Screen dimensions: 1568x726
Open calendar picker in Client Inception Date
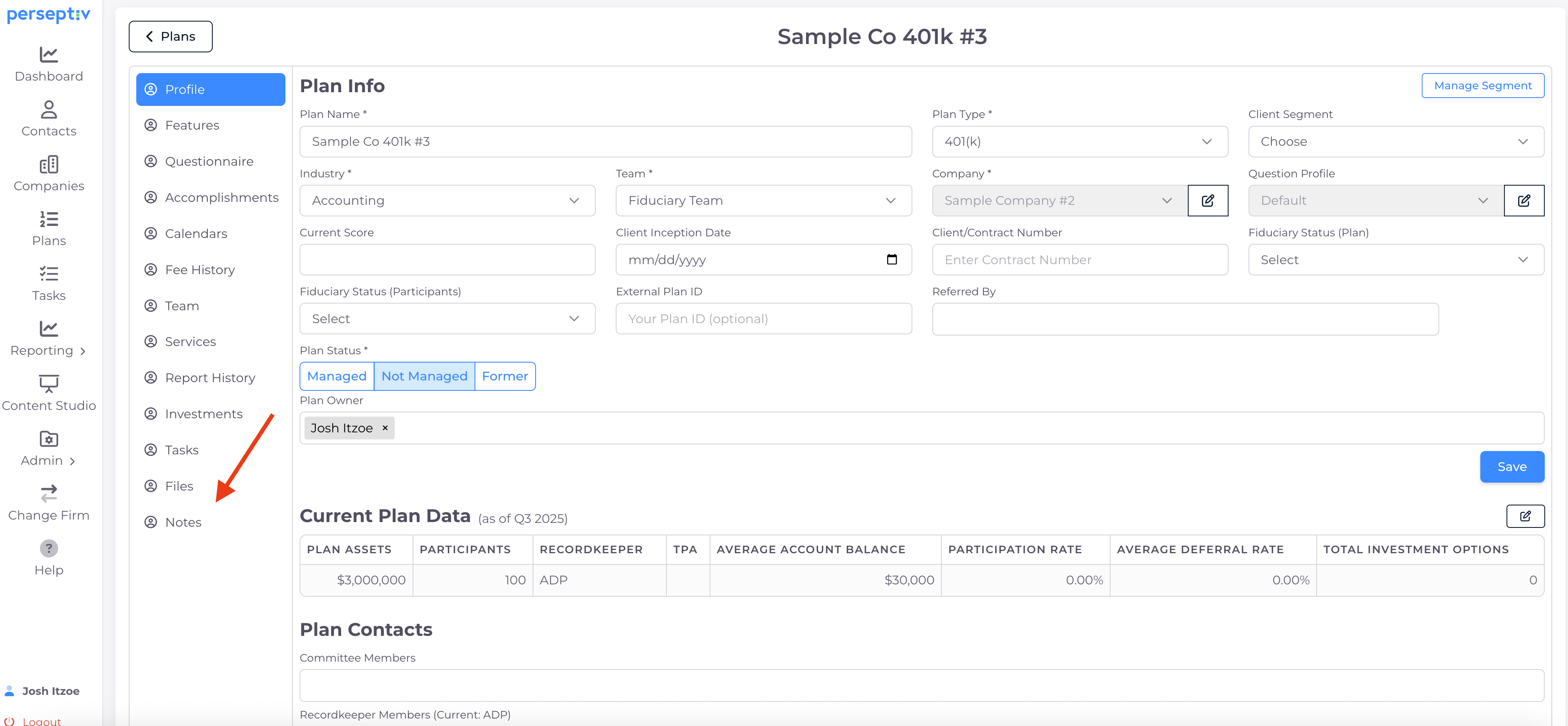click(892, 260)
